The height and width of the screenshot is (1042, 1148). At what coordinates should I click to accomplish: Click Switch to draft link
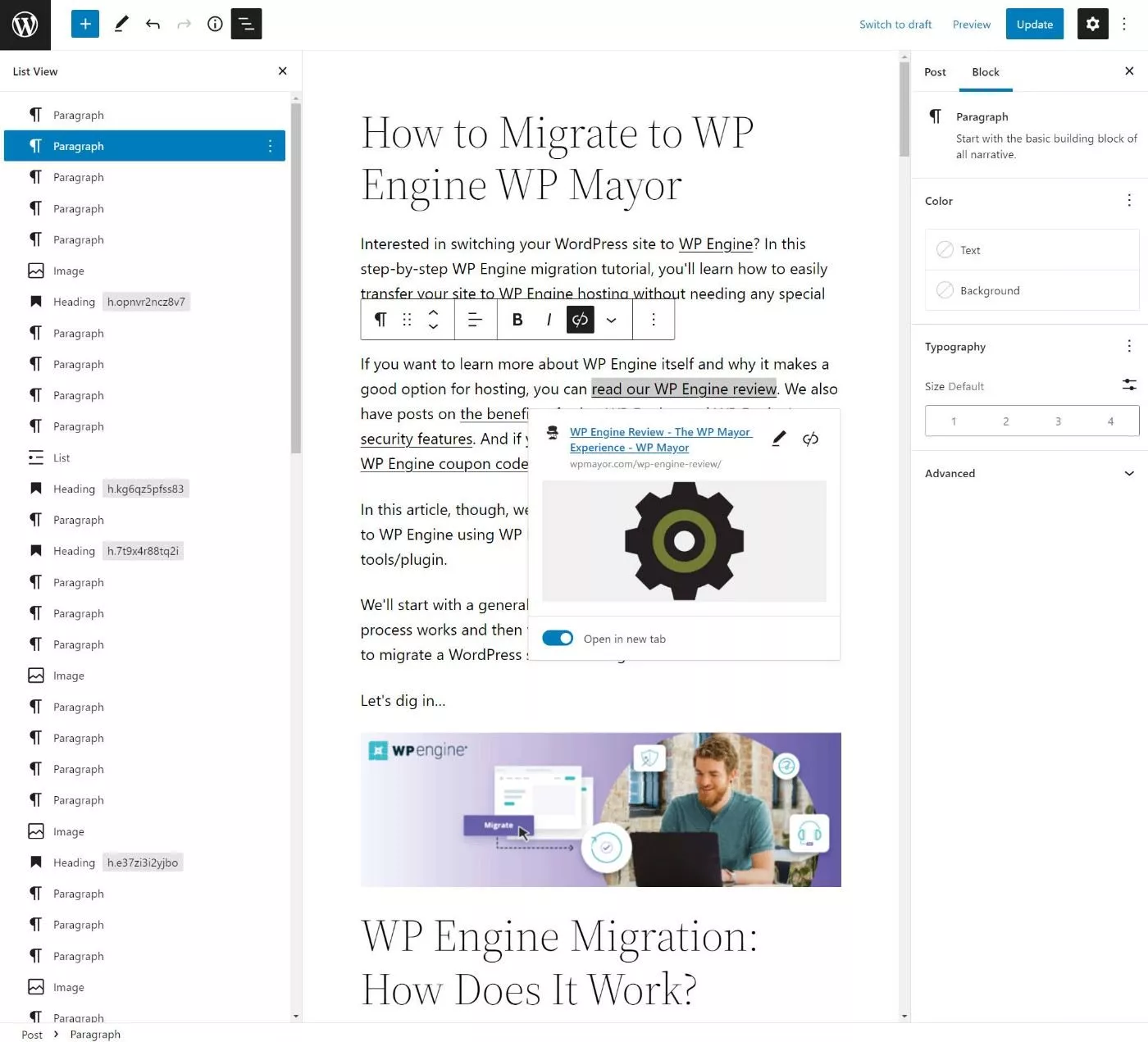pyautogui.click(x=895, y=25)
